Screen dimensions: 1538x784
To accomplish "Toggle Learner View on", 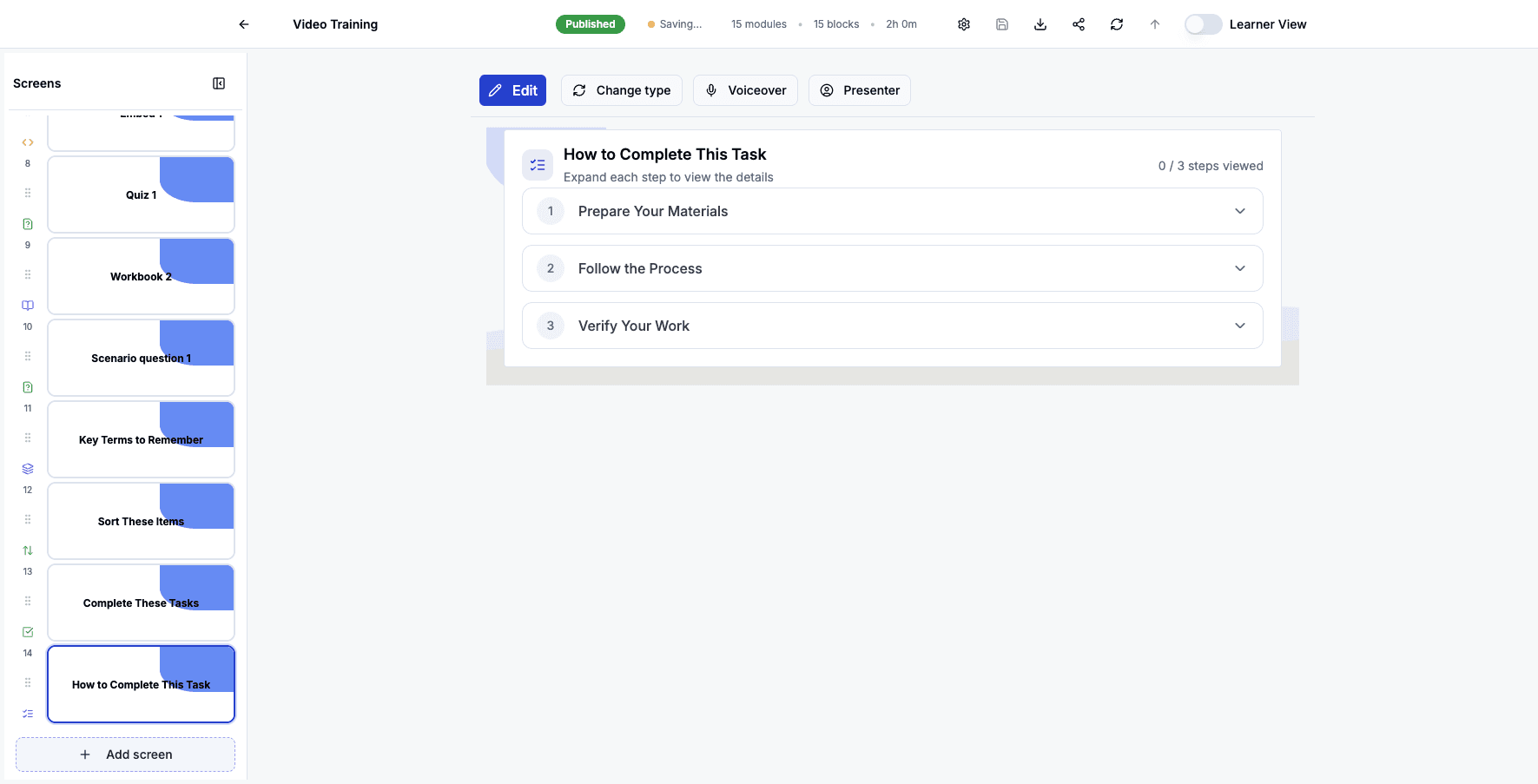I will 1203,24.
